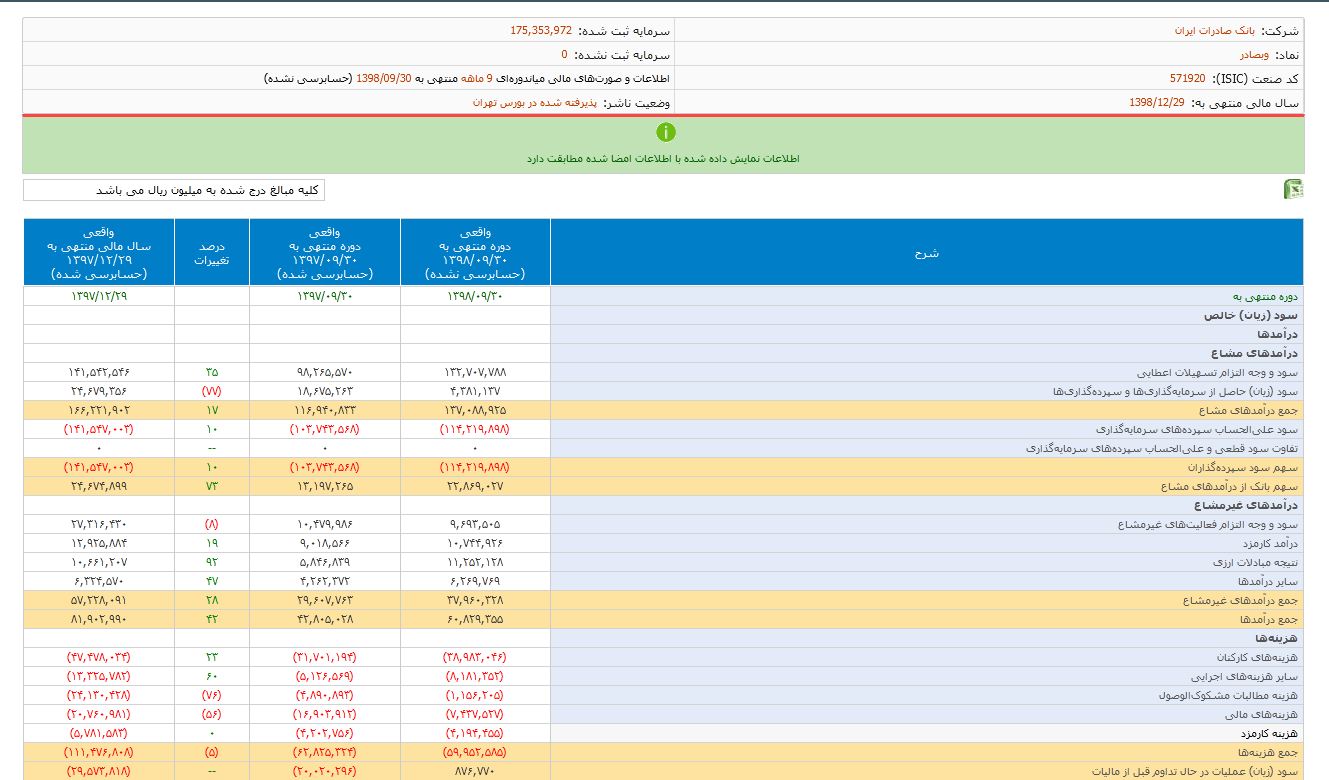Select the جمع درآمدهای مشاع row label

tap(1248, 411)
